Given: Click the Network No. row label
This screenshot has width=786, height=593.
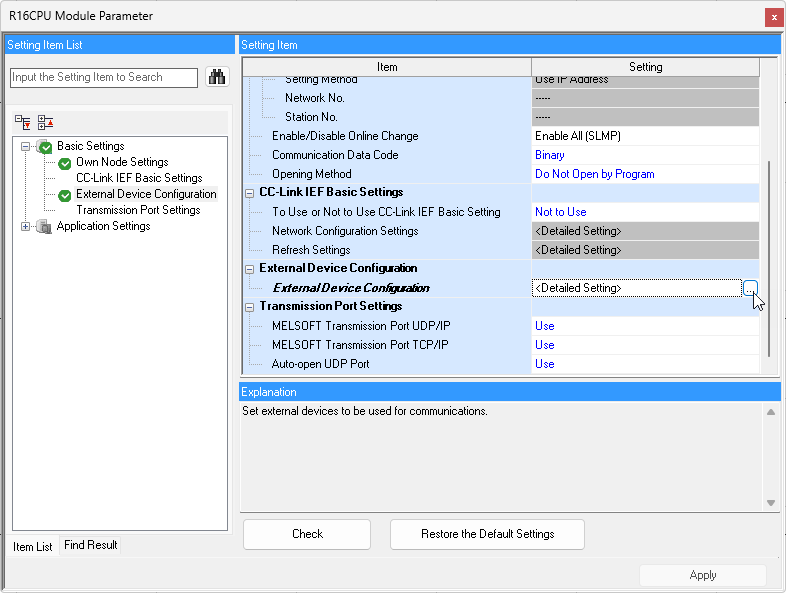Looking at the screenshot, I should pos(314,98).
